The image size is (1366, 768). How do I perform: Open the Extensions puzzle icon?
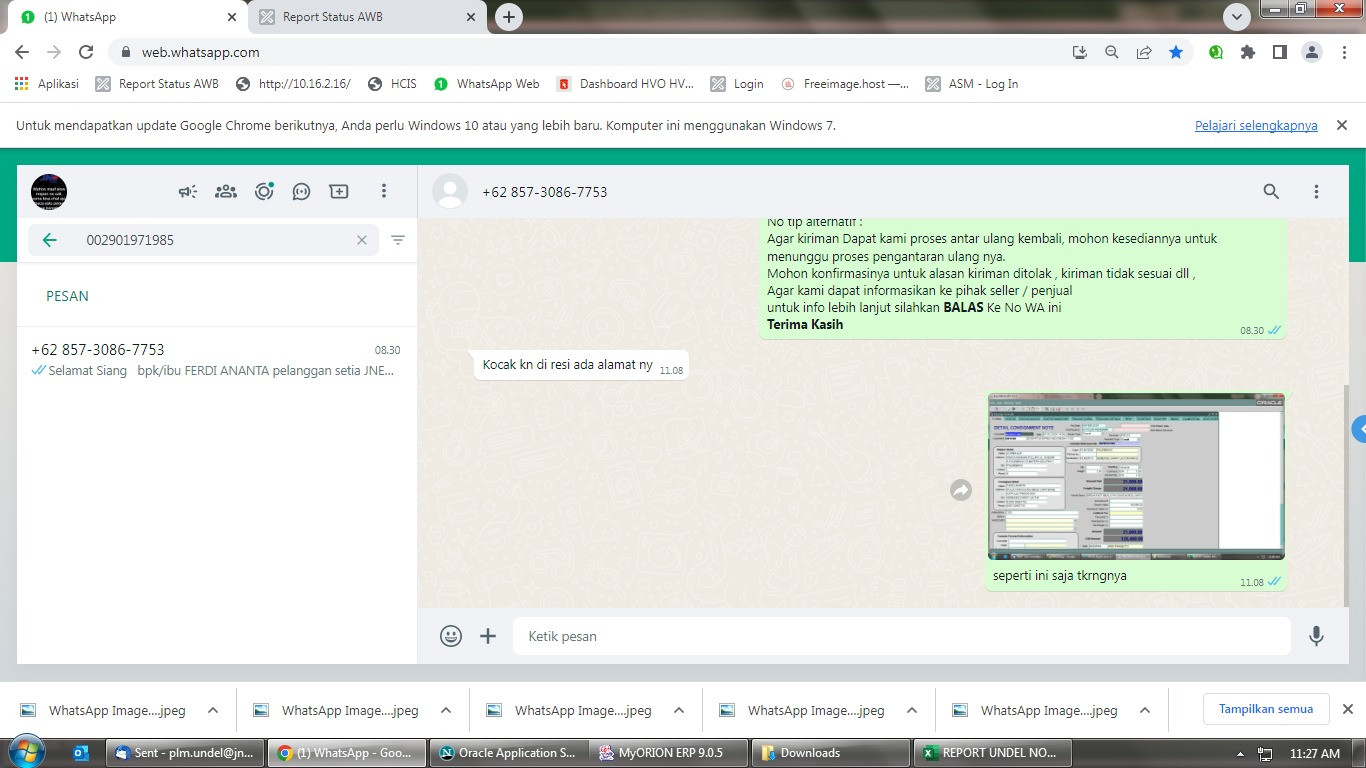(x=1248, y=52)
